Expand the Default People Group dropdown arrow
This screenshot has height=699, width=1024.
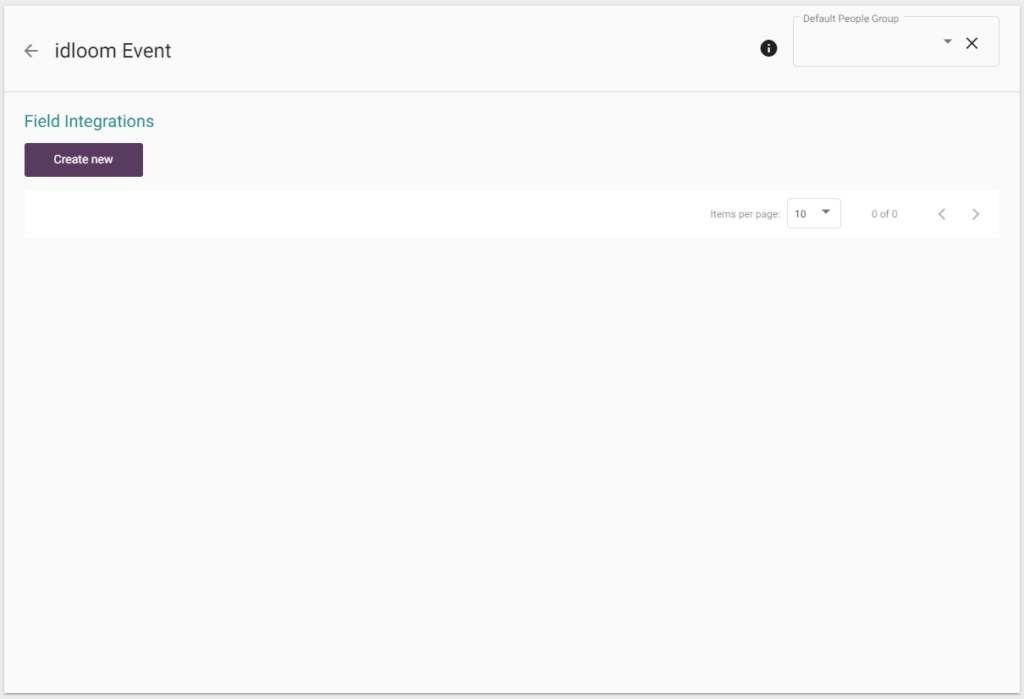coord(947,42)
